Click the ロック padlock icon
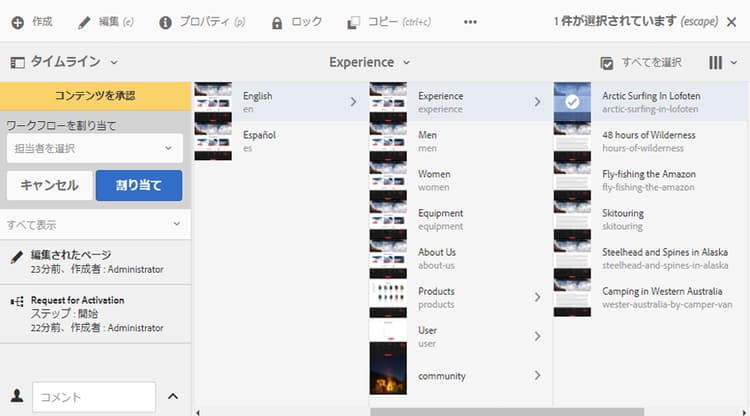Viewport: 750px width, 416px height. (x=277, y=23)
